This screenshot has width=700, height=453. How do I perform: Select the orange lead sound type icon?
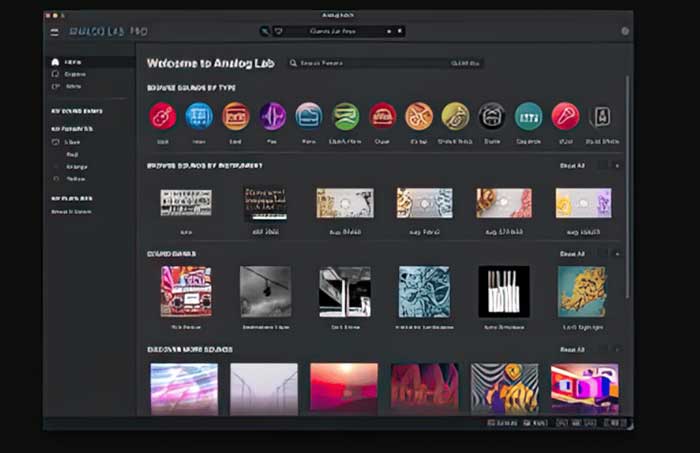point(236,116)
